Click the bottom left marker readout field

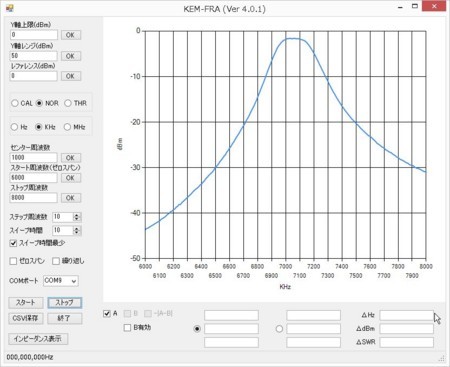point(231,342)
